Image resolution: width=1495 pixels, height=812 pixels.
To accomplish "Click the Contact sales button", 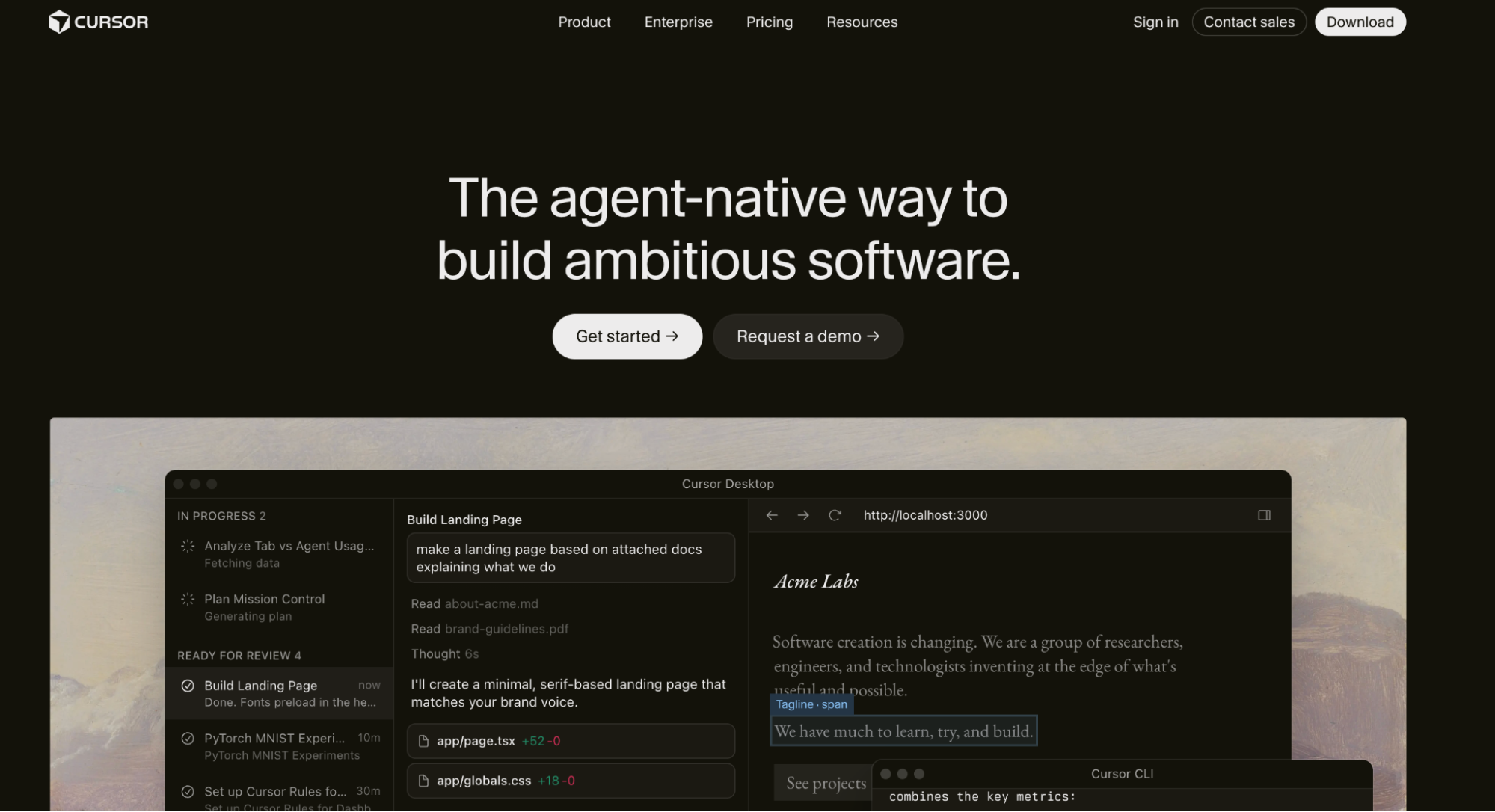I will (1248, 22).
